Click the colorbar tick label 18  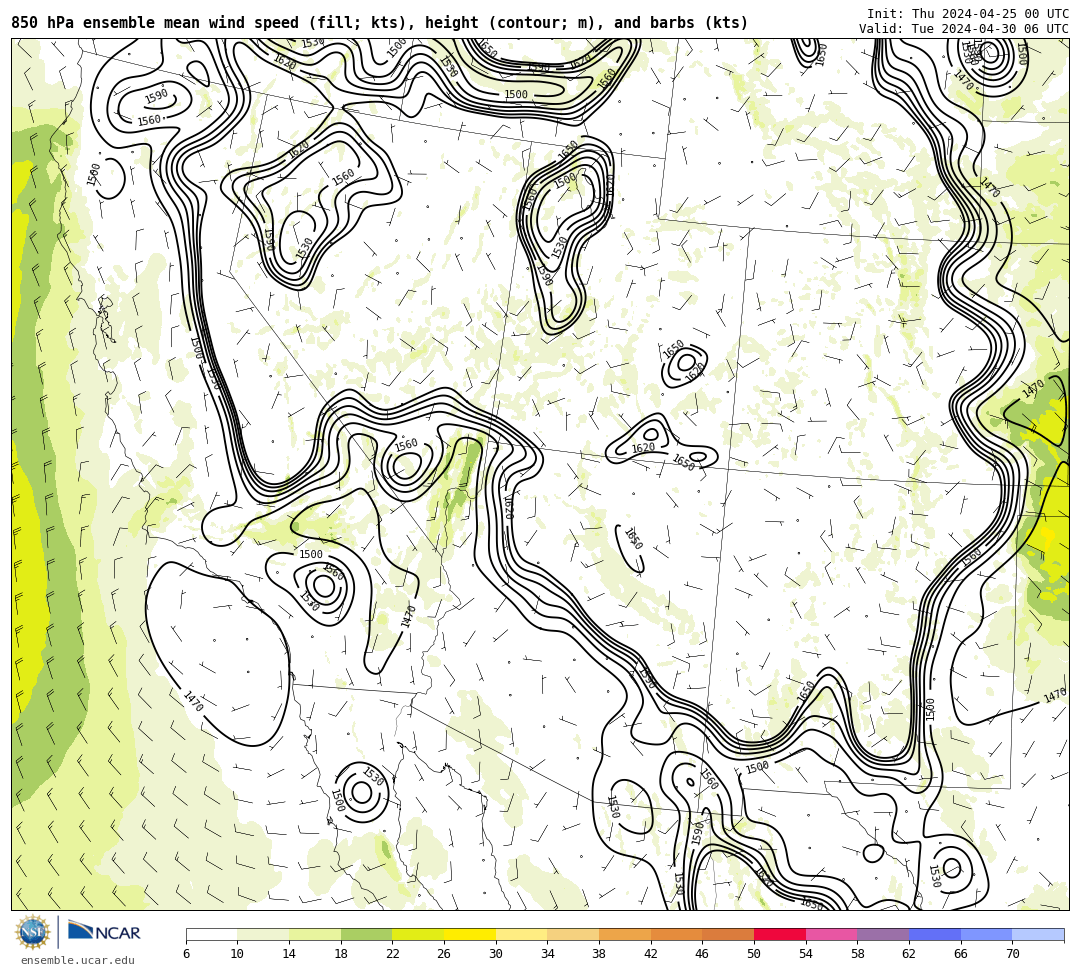tap(341, 954)
